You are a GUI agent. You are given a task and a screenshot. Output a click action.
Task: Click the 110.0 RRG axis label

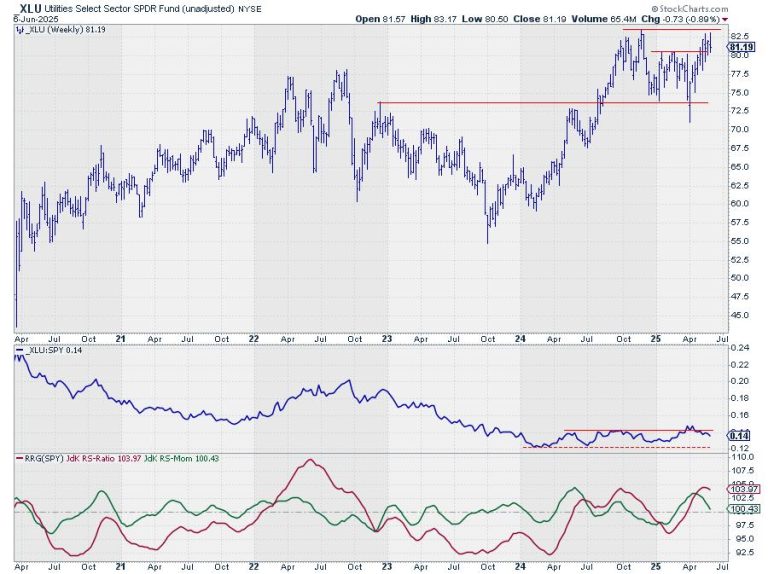click(741, 457)
